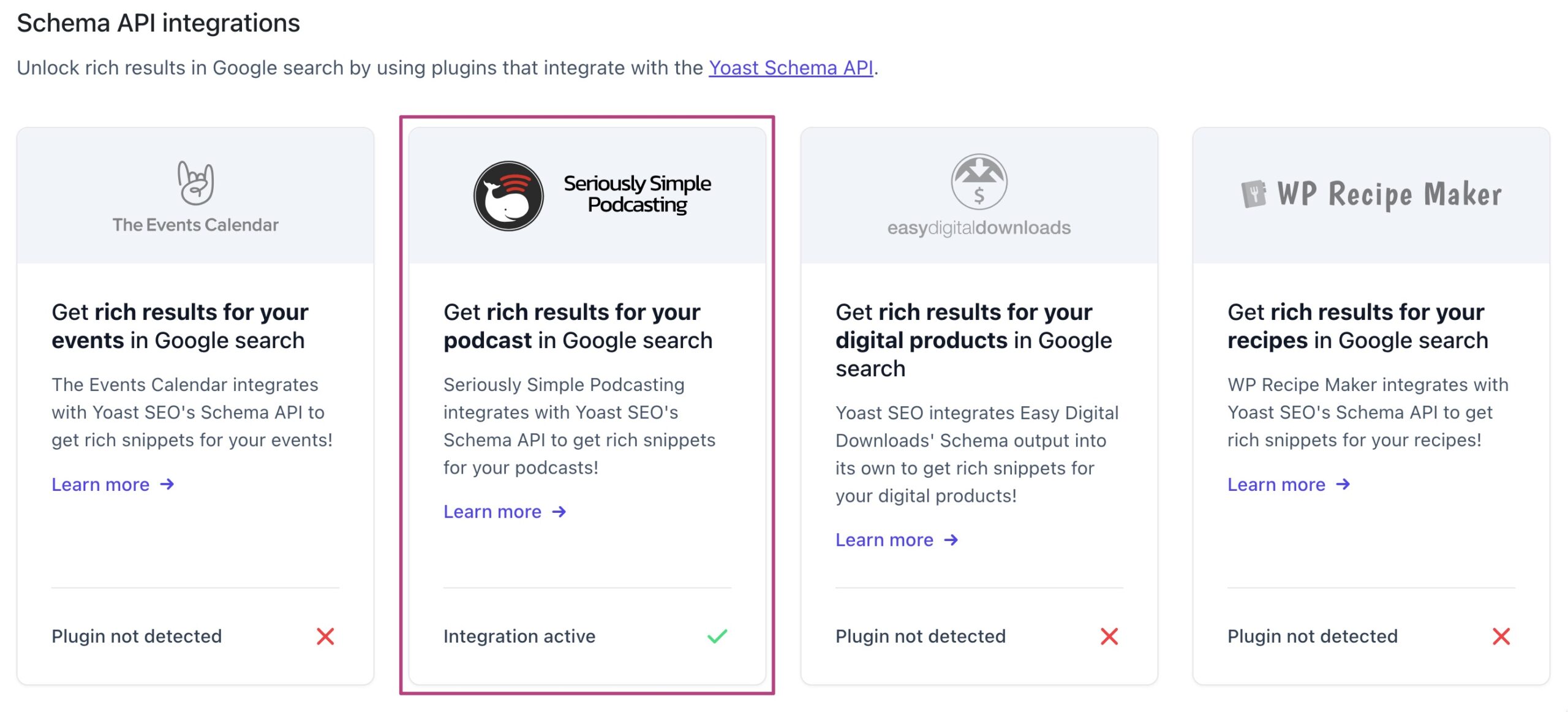Click red X on Events Calendar card

[x=325, y=637]
